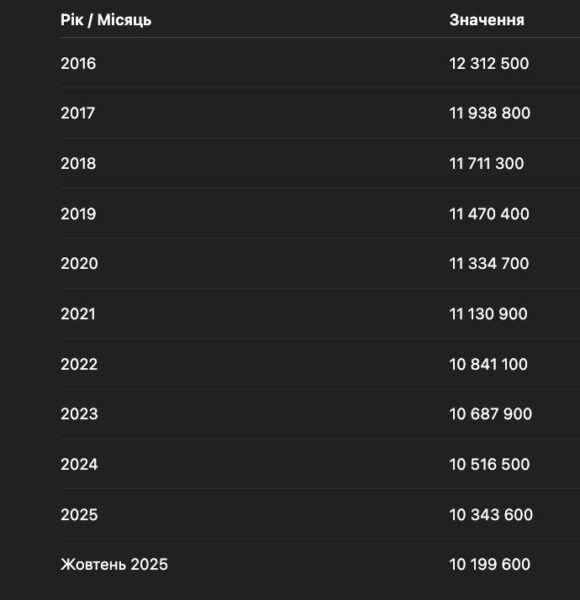Click the 2019 year cell

[x=78, y=214]
